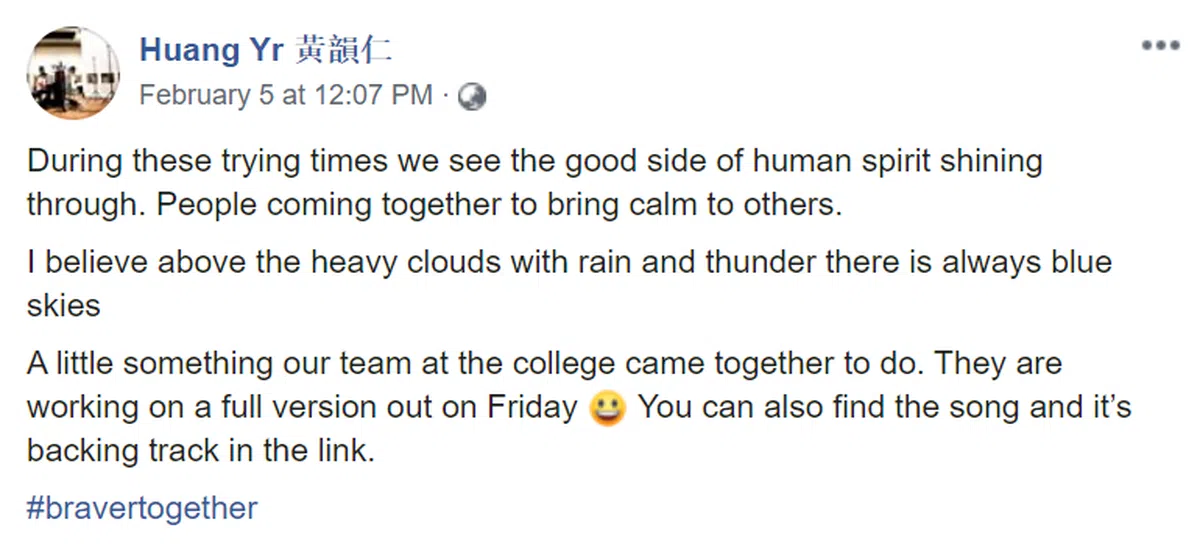This screenshot has width=1200, height=550.
Task: Click the line starting "A little something"
Action: [300, 364]
